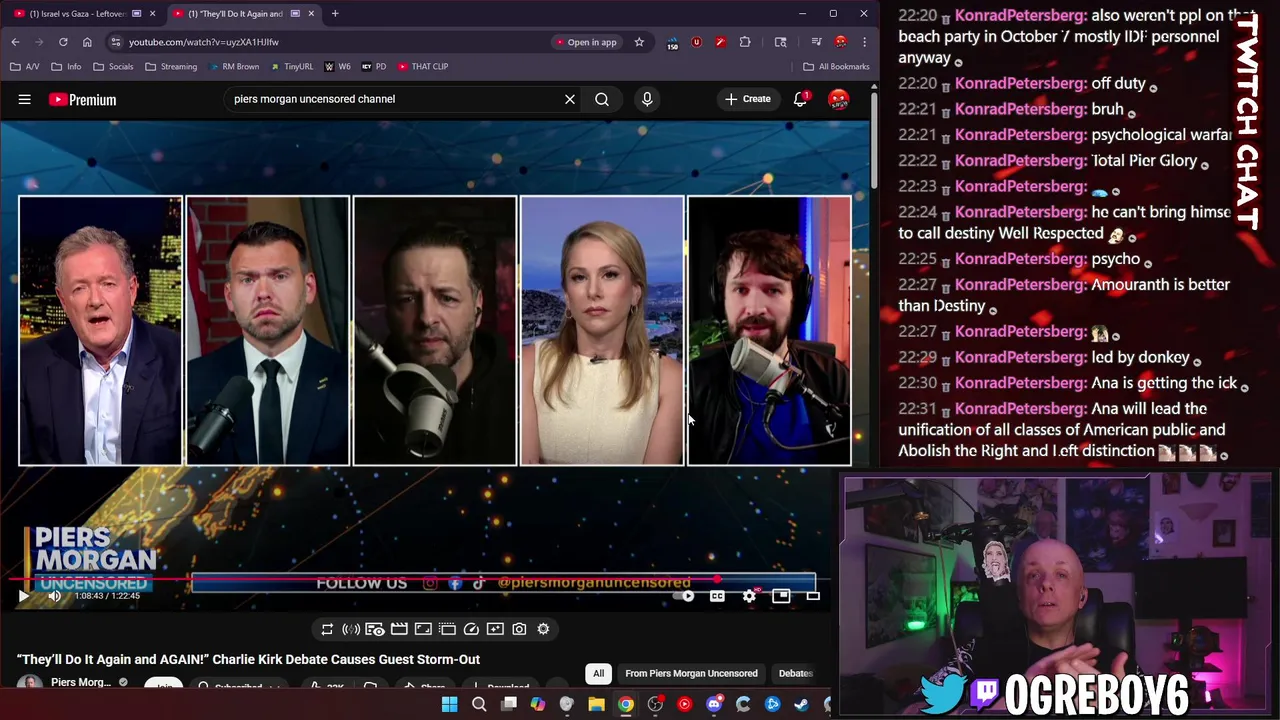Open Chrome three-dot menu
The width and height of the screenshot is (1280, 720).
click(864, 42)
